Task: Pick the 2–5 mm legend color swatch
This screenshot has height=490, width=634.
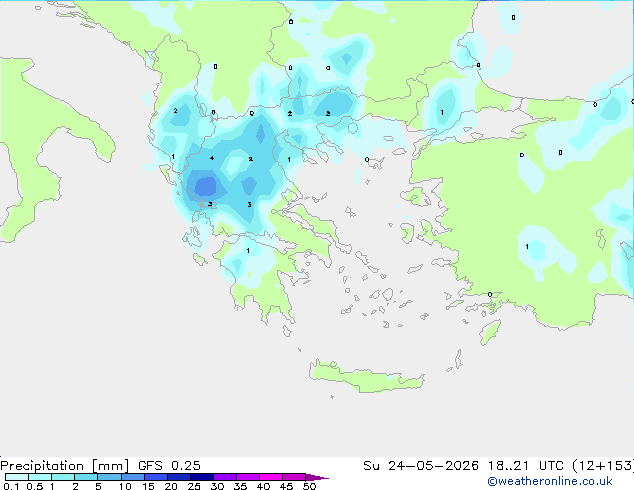Action: 86,477
